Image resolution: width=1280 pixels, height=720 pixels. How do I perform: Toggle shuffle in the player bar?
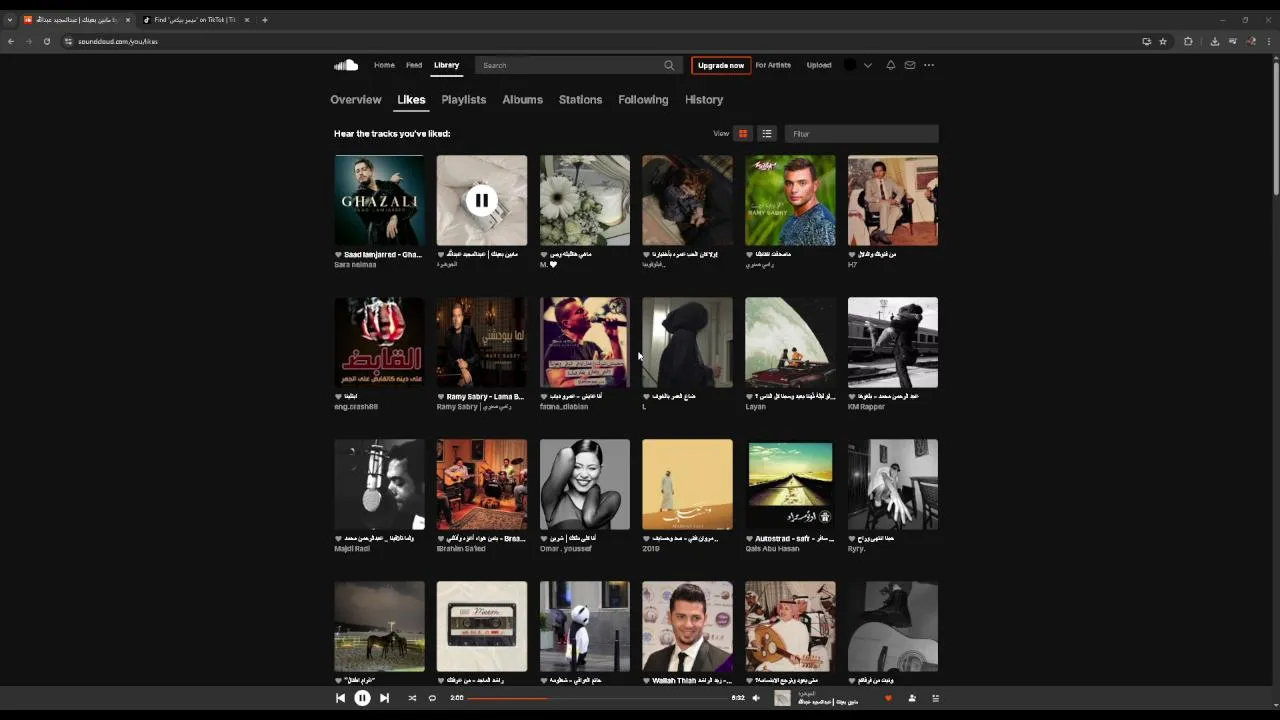(x=412, y=698)
